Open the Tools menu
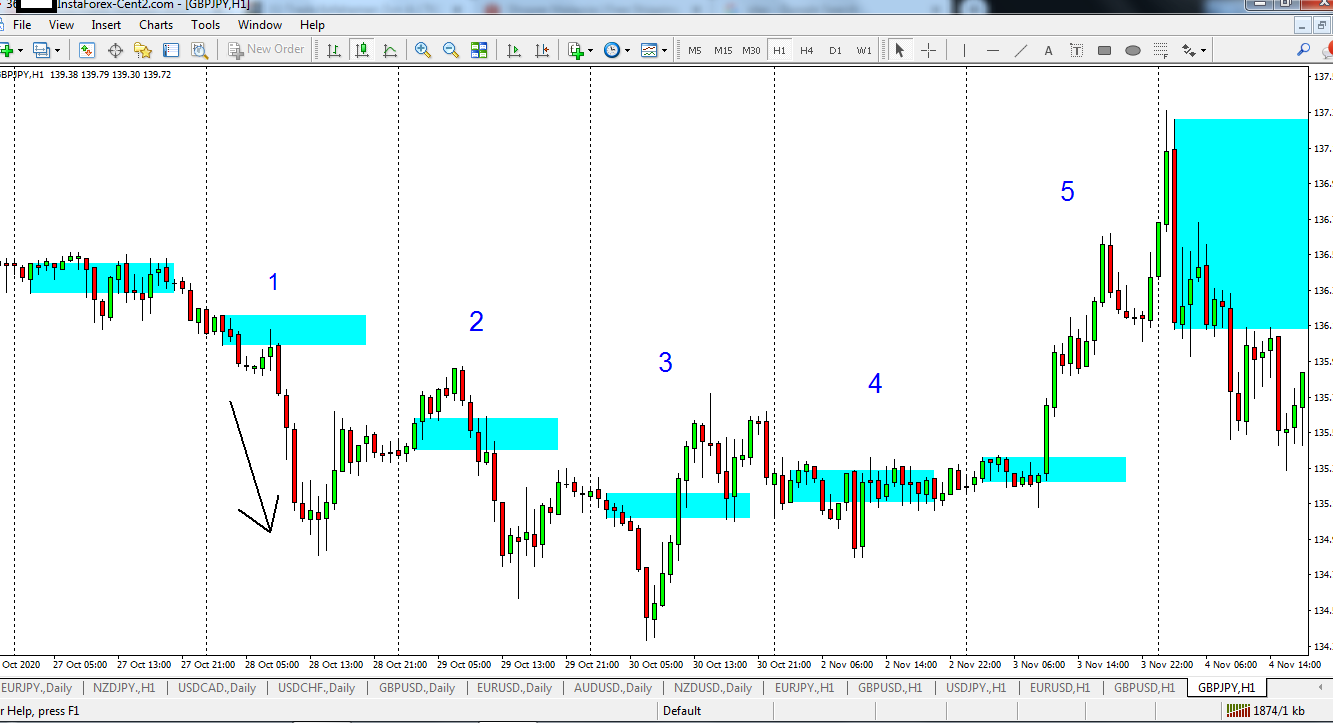The height and width of the screenshot is (723, 1333). pos(205,25)
